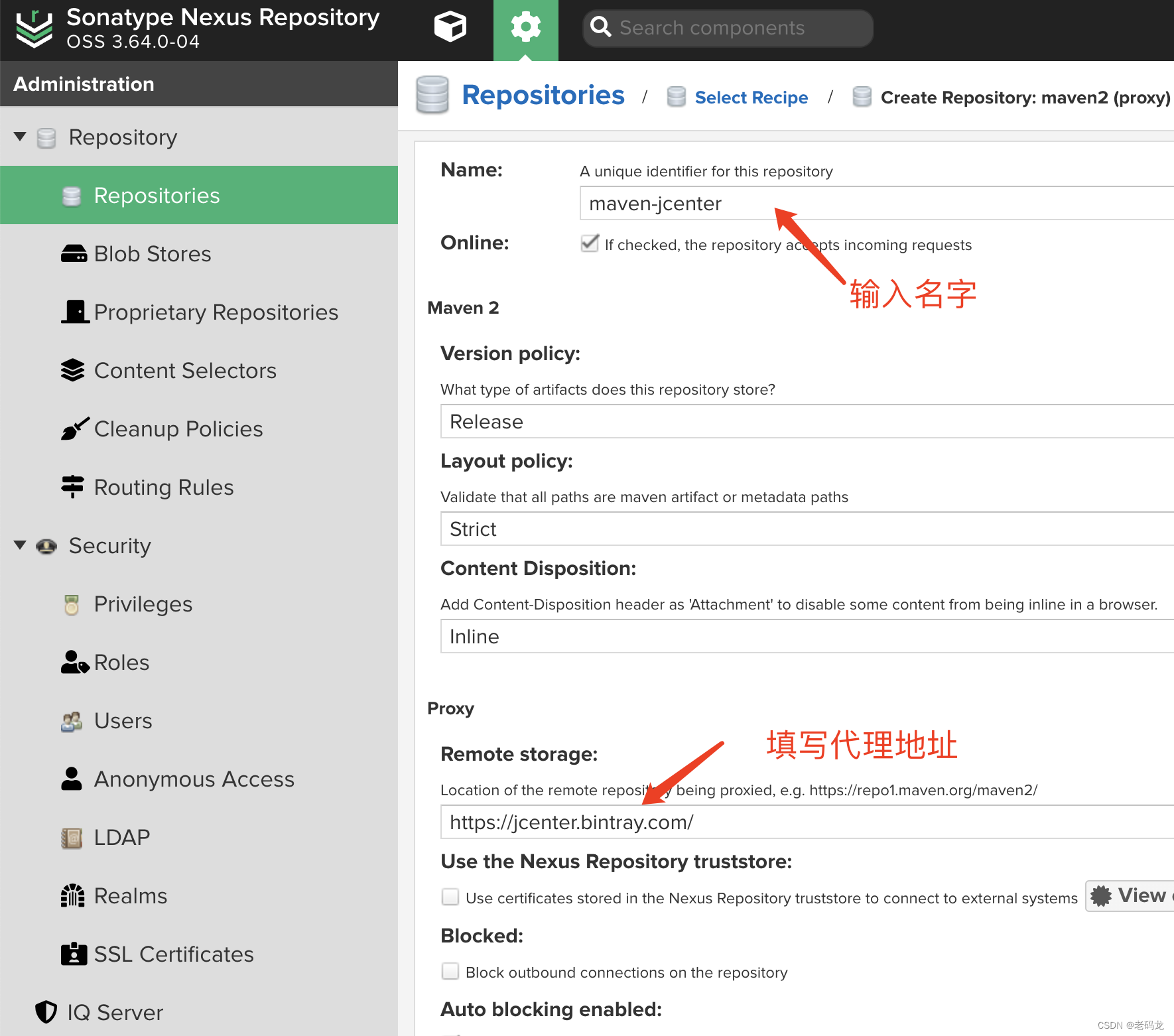Open Cleanup Policies menu item

(199, 428)
